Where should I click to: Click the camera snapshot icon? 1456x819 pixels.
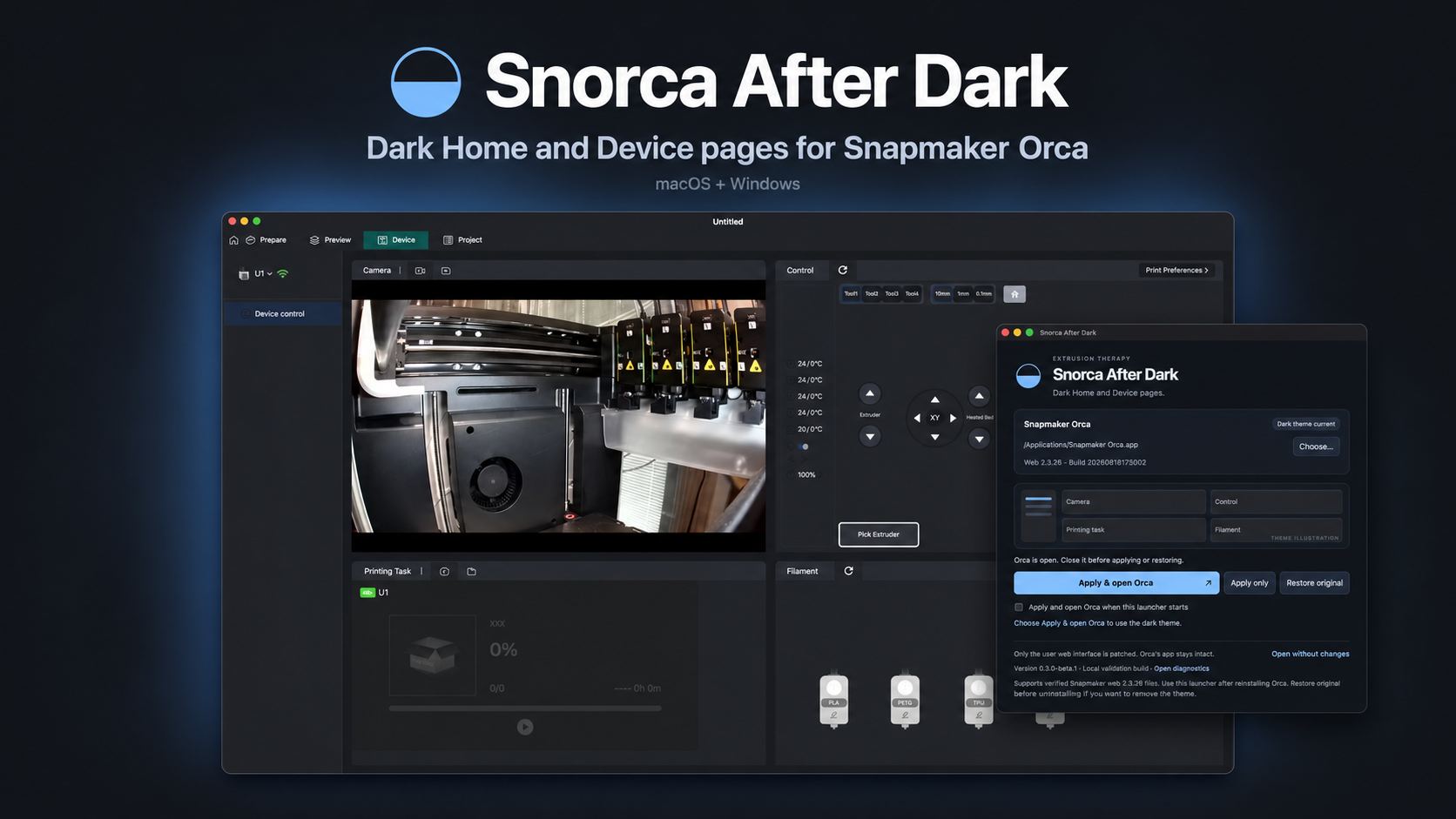(x=446, y=271)
